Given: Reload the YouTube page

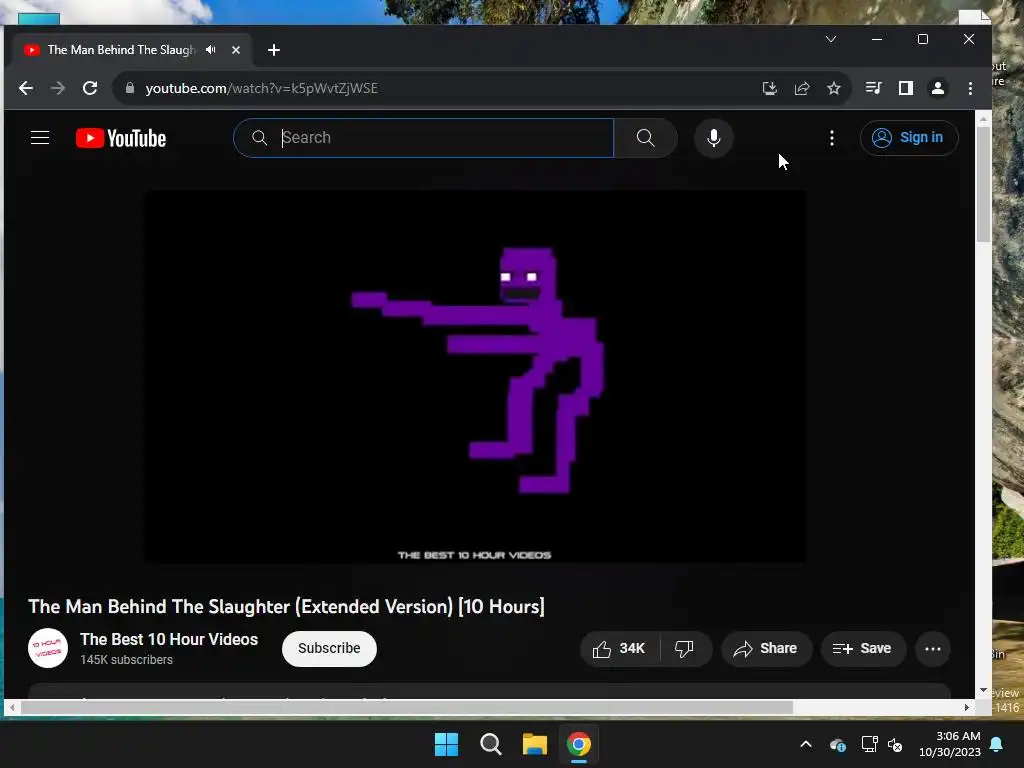Looking at the screenshot, I should click(90, 88).
